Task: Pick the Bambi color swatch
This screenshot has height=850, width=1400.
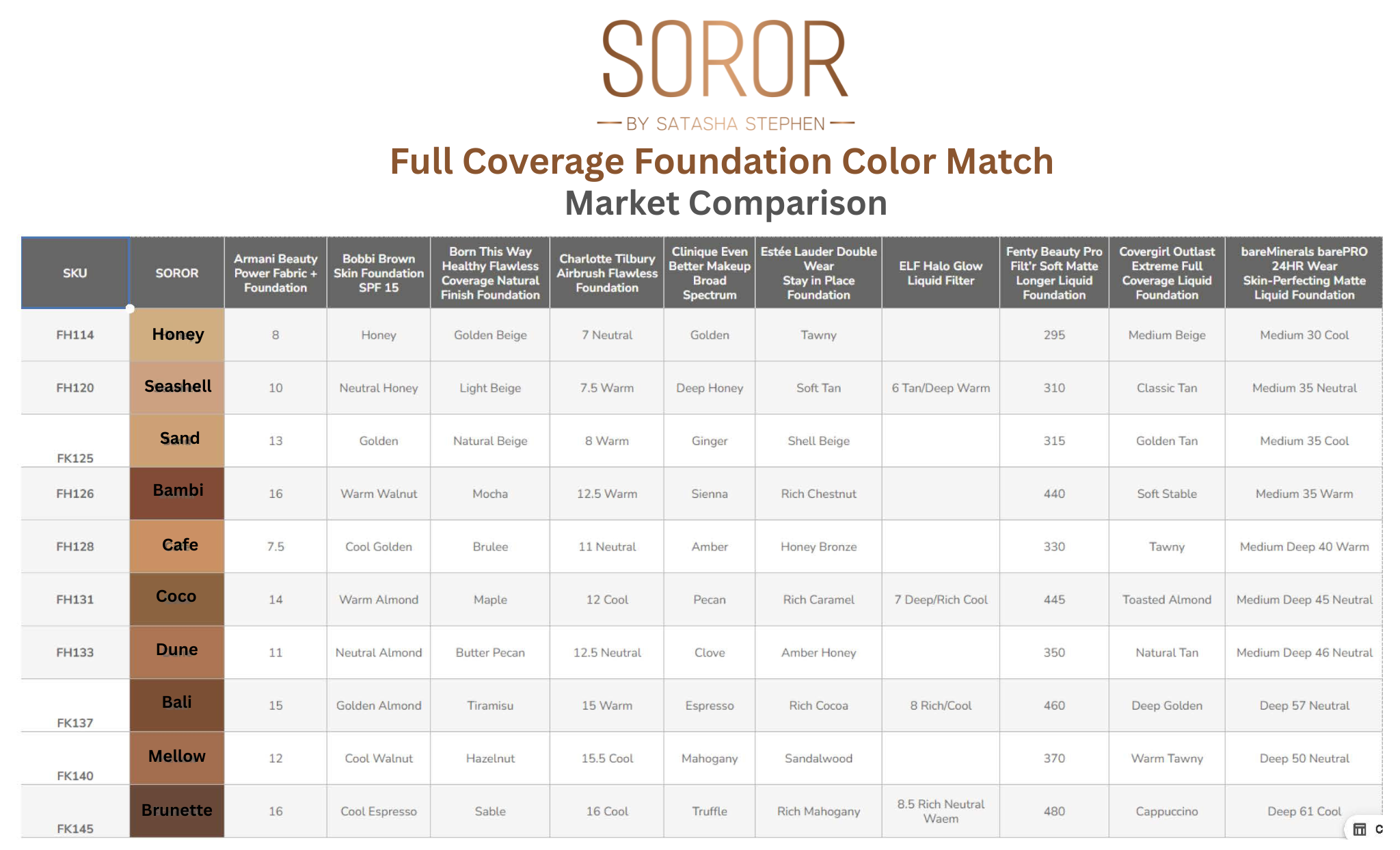Action: (177, 493)
